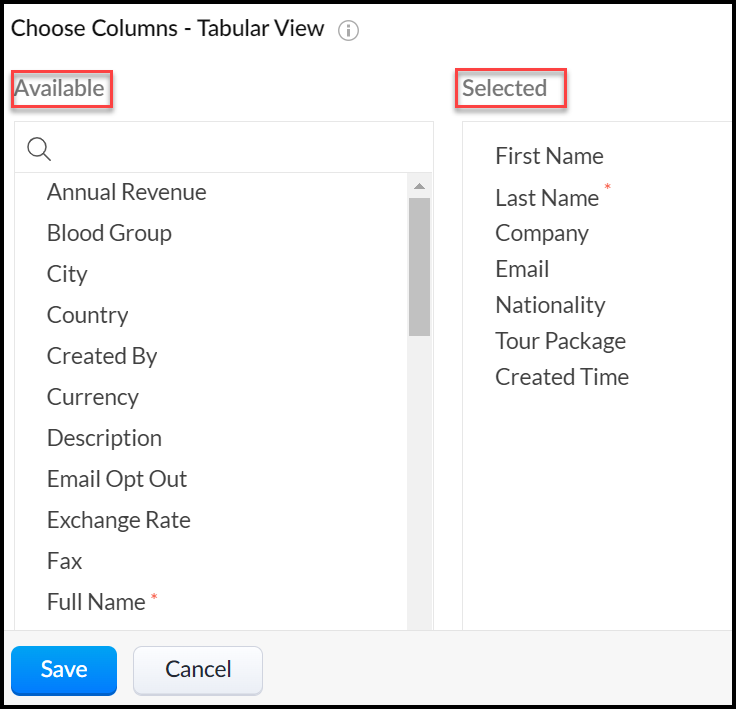Click Full Name in Available list

coord(96,602)
